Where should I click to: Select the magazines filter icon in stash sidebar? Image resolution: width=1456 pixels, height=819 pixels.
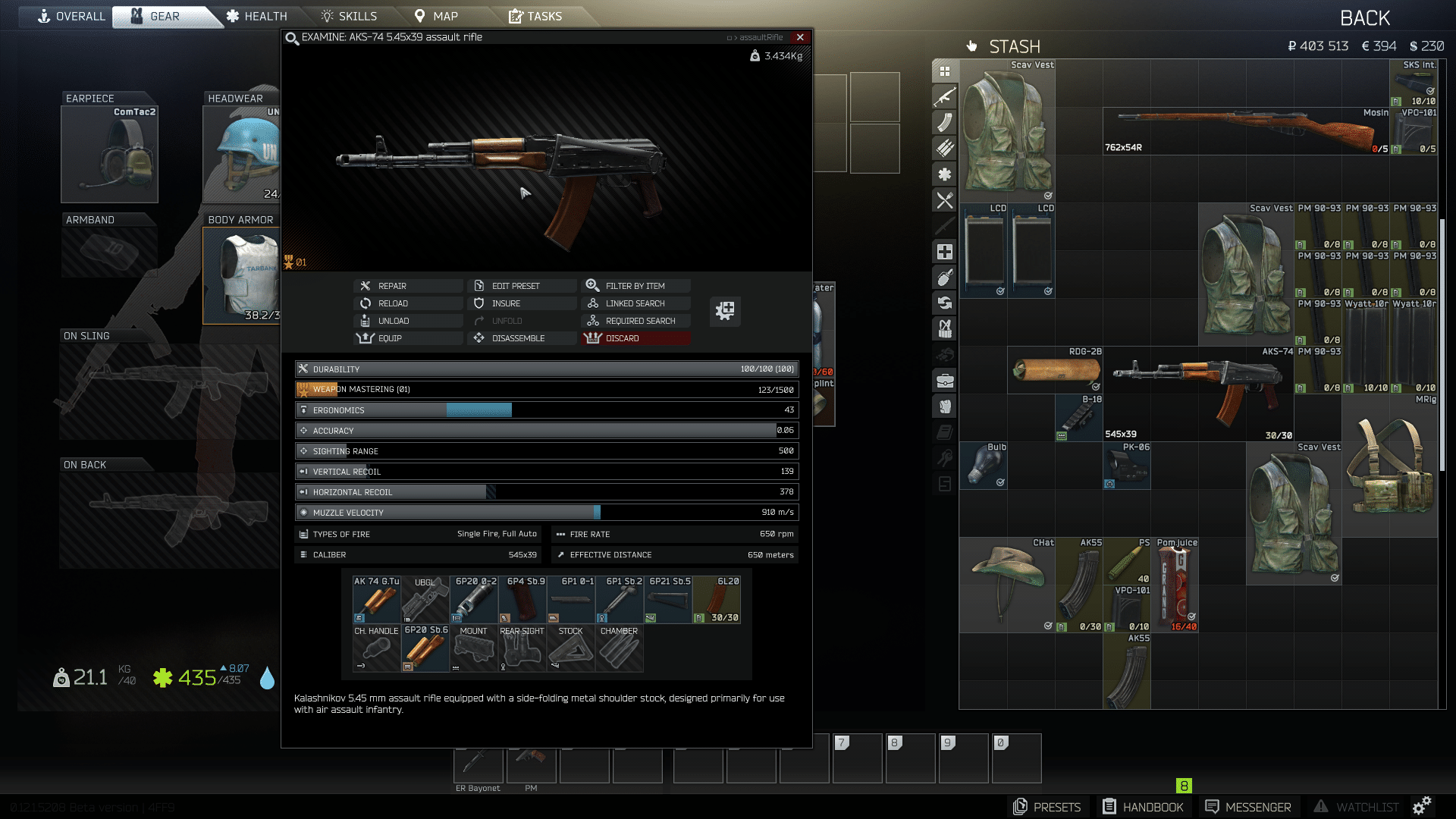coord(944,123)
